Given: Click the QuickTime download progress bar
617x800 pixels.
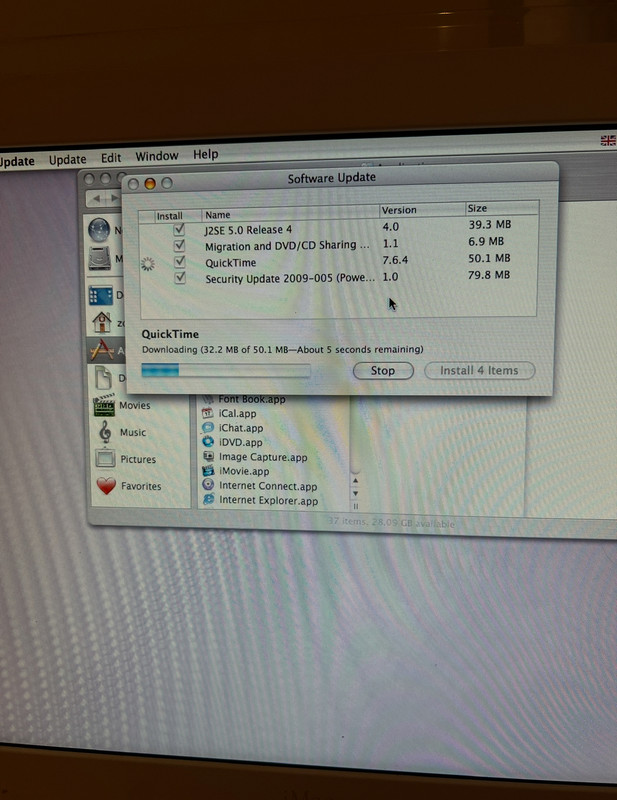Looking at the screenshot, I should (x=226, y=370).
